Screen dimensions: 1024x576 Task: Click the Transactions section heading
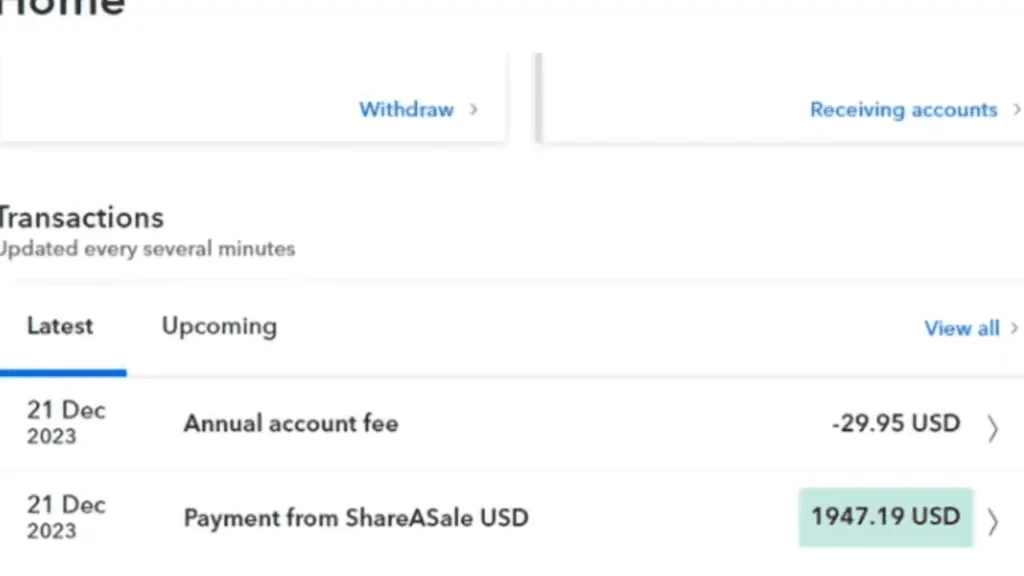click(82, 218)
